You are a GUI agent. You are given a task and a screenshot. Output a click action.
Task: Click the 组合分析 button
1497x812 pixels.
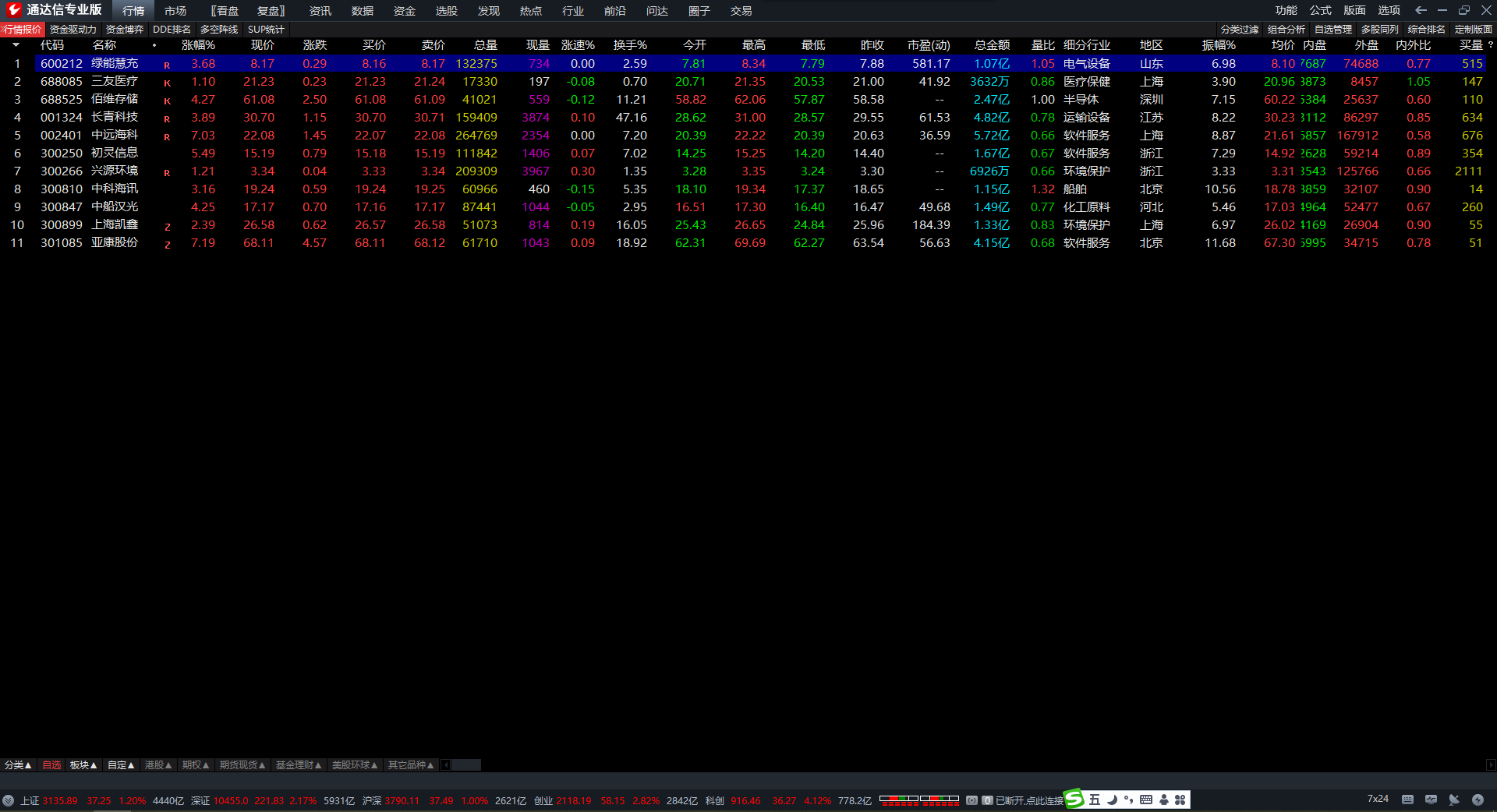[x=1286, y=30]
